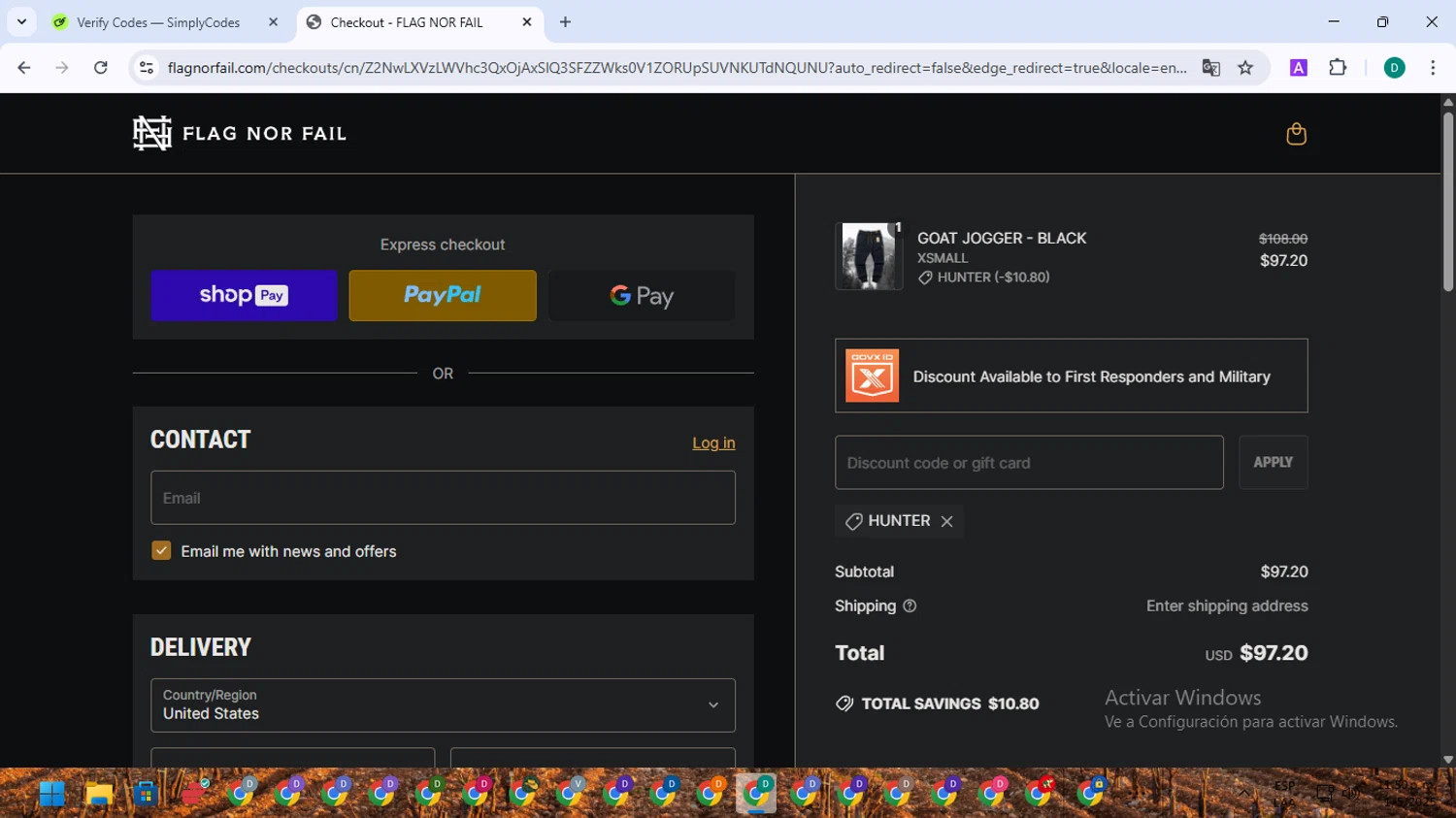Open Microsoft Store from taskbar
The width and height of the screenshot is (1456, 818).
pos(146,794)
